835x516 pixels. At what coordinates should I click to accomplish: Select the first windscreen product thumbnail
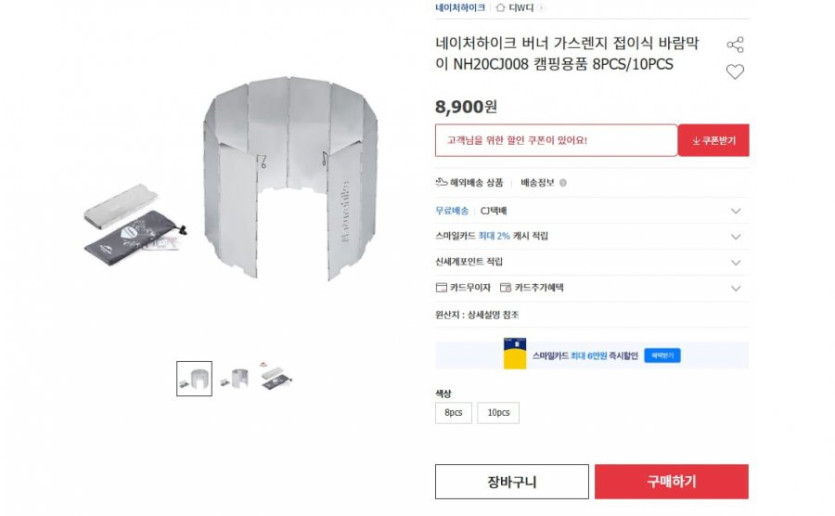tap(194, 378)
